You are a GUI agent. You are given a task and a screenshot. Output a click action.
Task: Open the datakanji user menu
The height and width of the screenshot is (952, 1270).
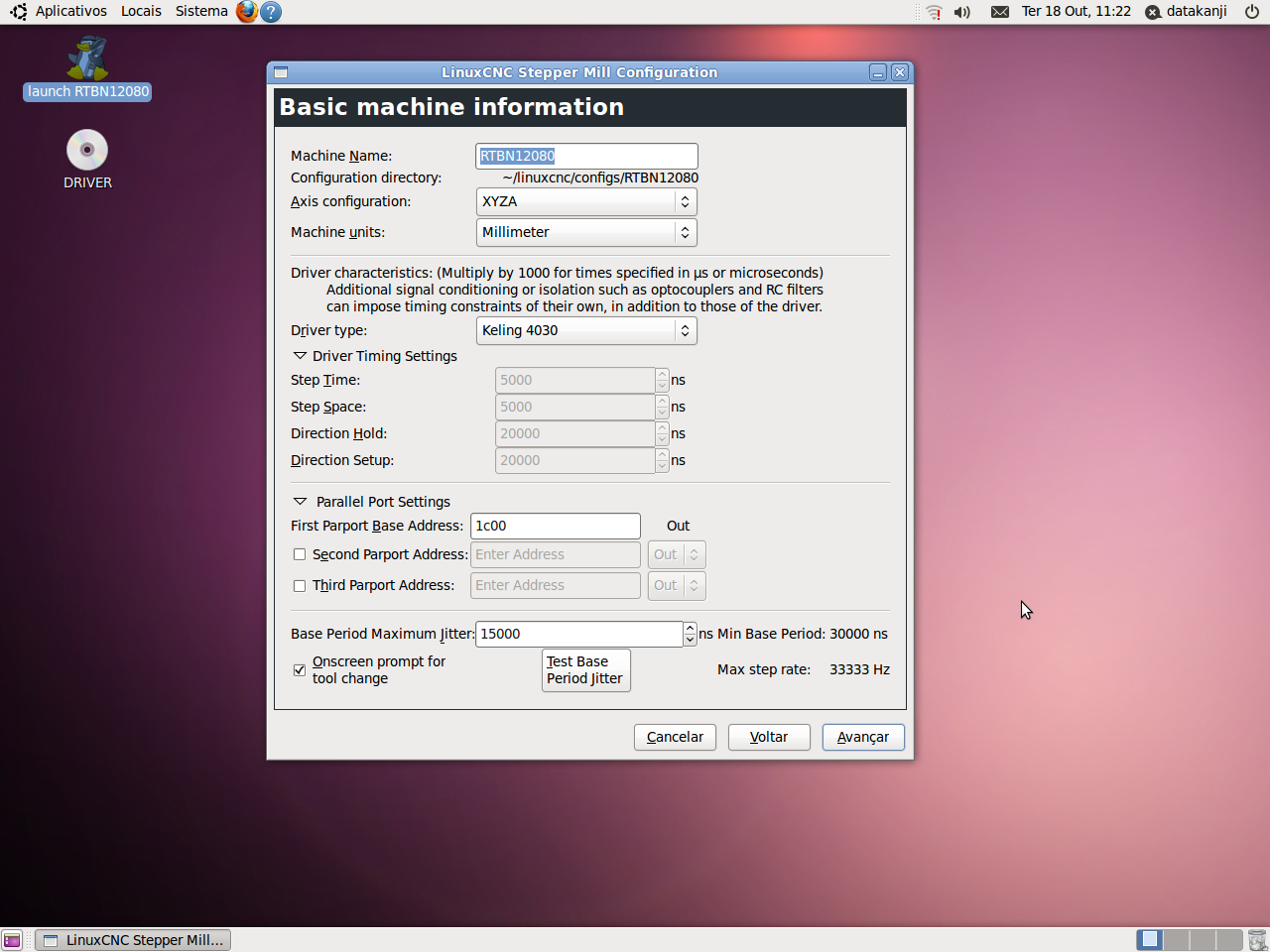point(1186,12)
